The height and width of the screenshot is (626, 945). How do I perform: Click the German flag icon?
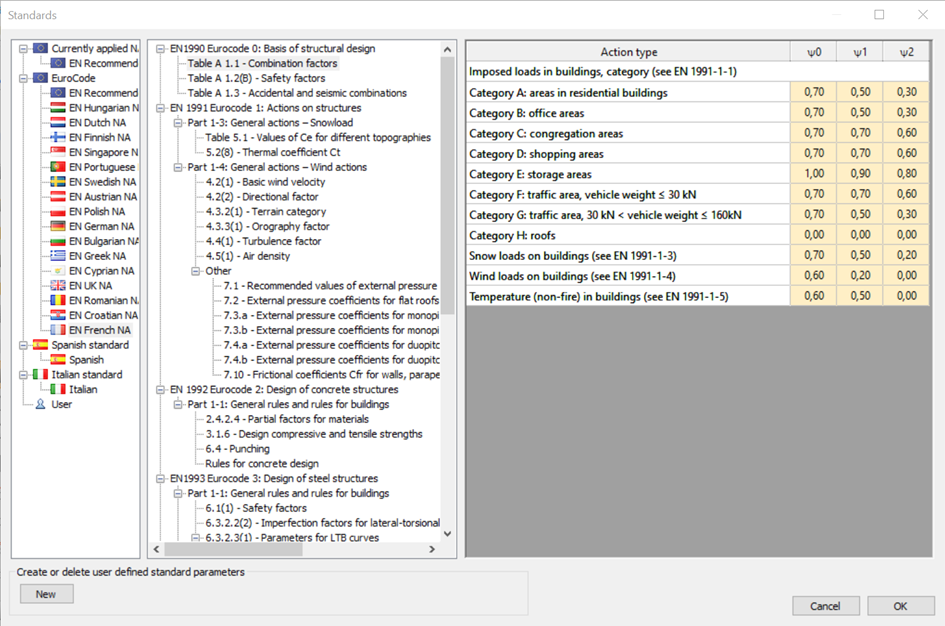pos(58,227)
